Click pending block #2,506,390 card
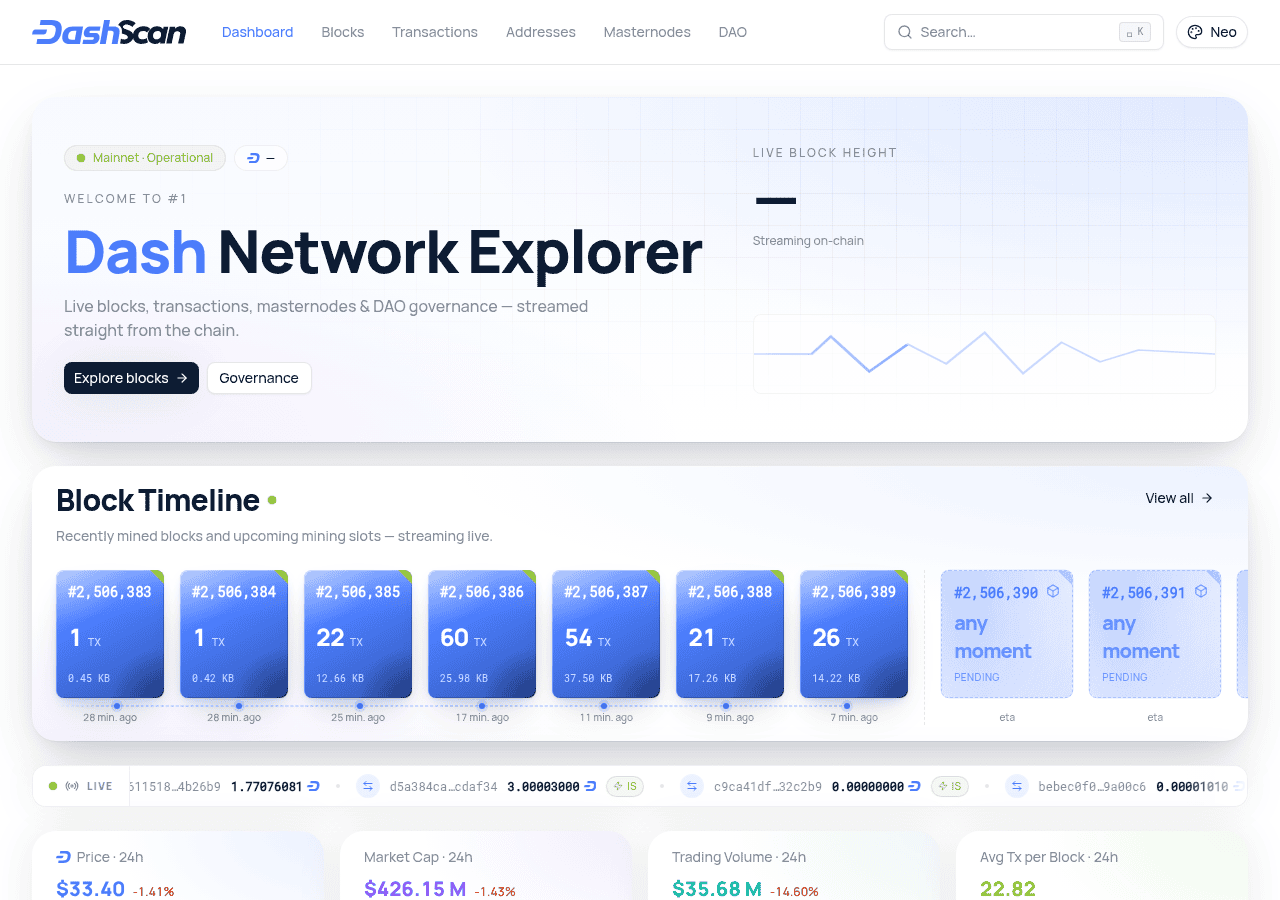Screen dimensions: 1280x900 click(x=1007, y=634)
